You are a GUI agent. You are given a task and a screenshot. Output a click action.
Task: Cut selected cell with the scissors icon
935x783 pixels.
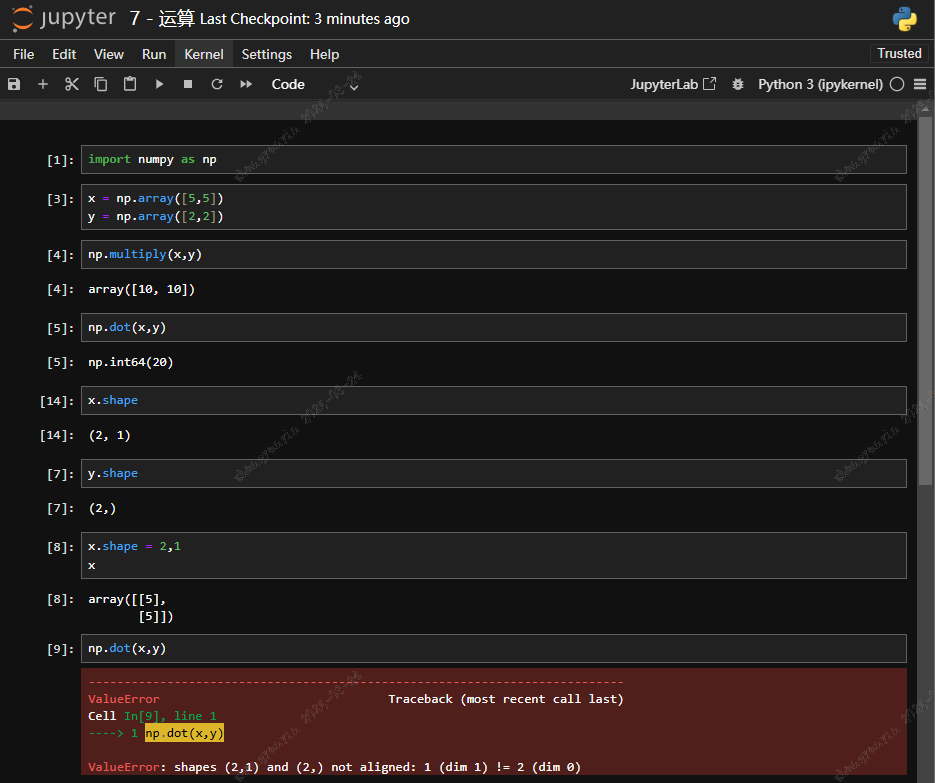(72, 84)
